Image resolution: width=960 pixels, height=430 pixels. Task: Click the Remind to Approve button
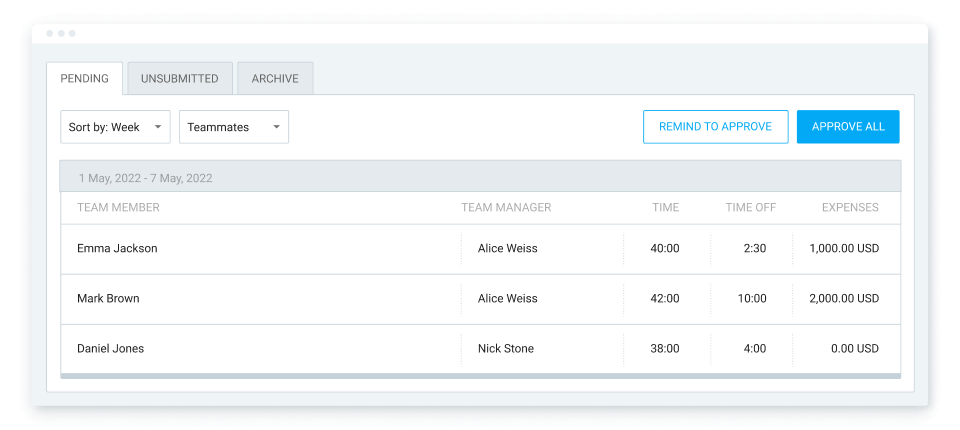(715, 127)
